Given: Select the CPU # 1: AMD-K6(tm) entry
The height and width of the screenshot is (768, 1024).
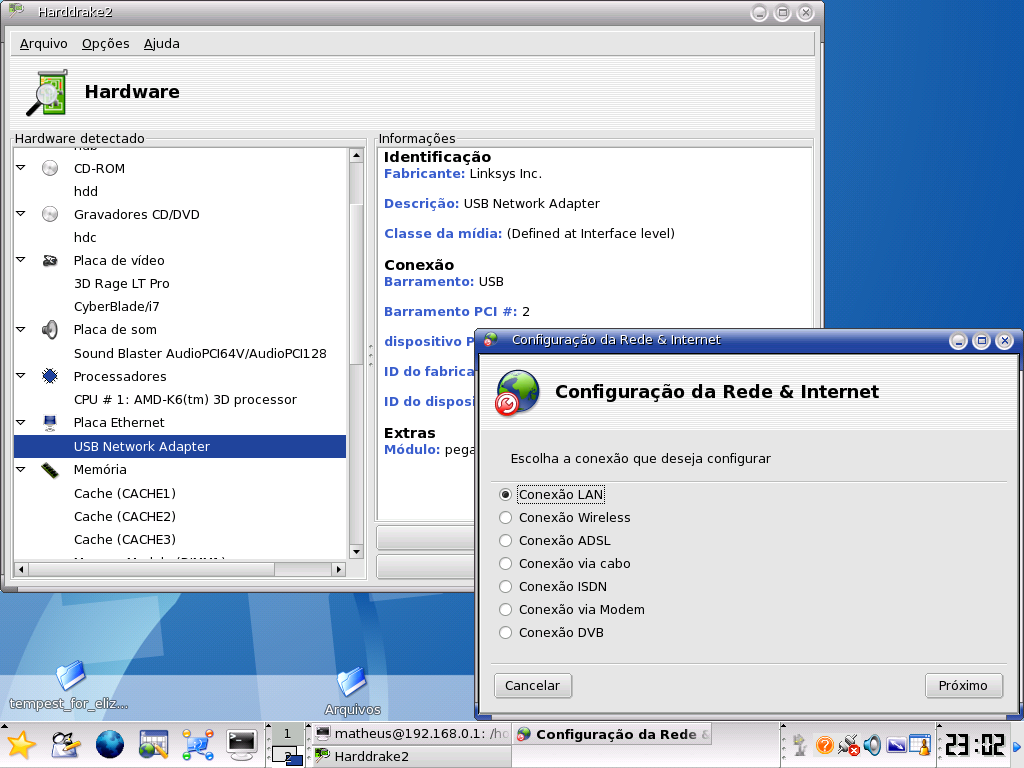Looking at the screenshot, I should tap(185, 400).
